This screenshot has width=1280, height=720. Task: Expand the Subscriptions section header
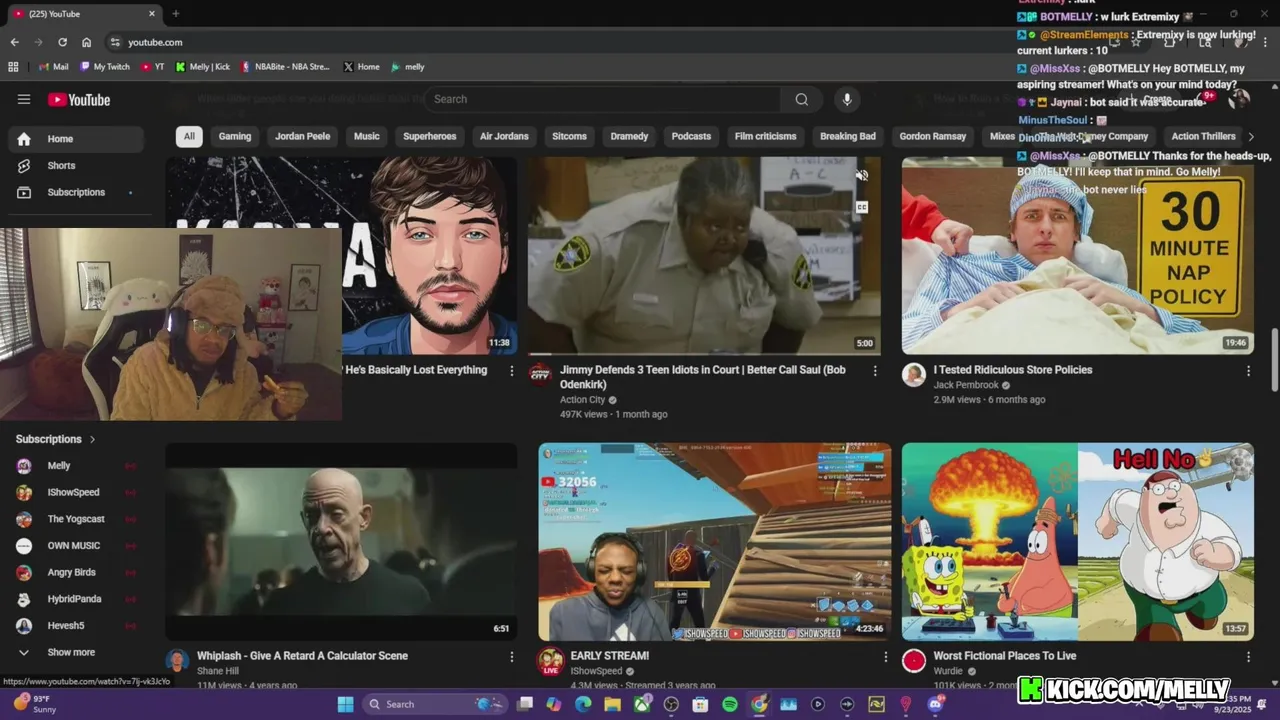pos(56,439)
